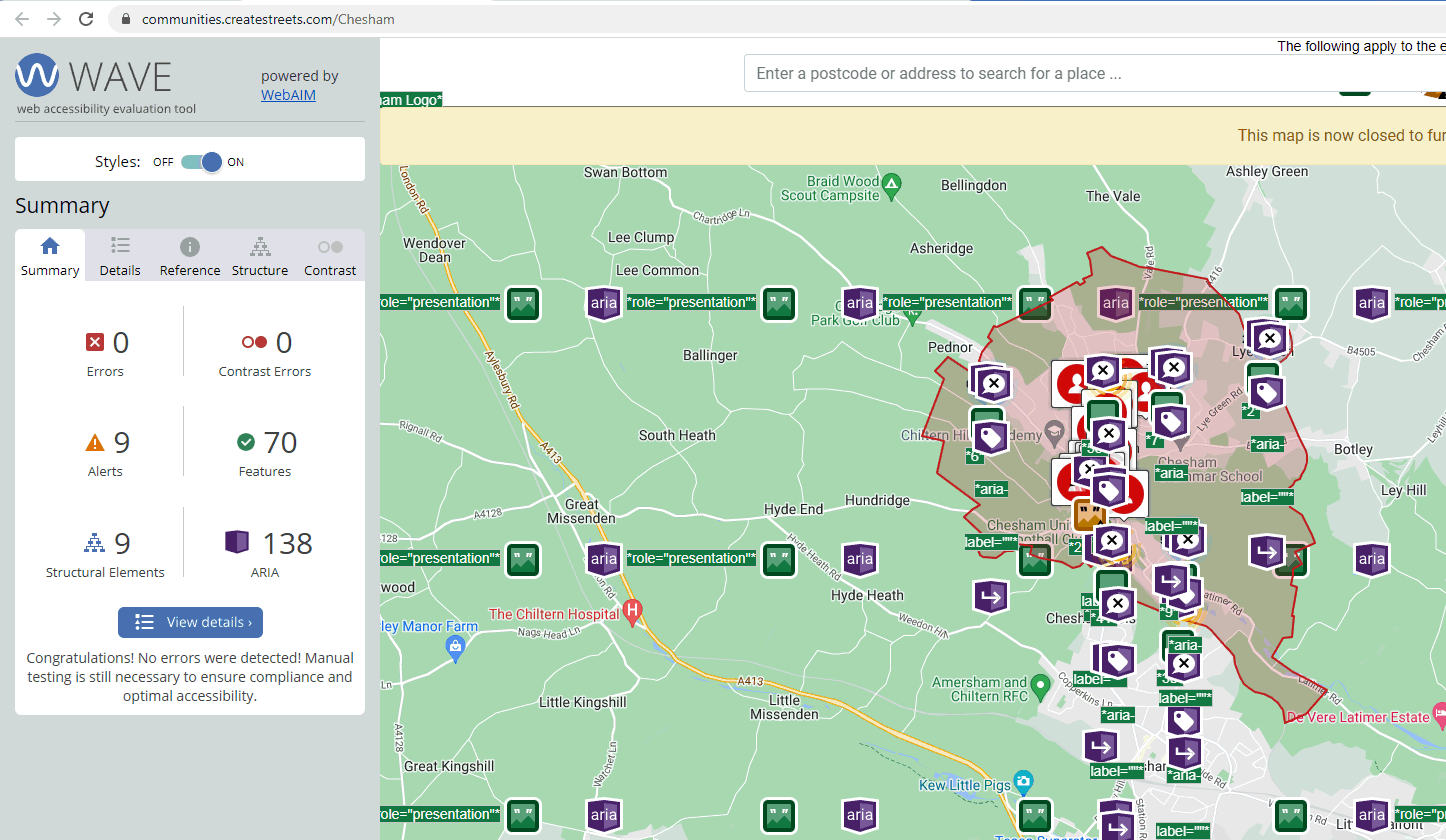Viewport: 1446px width, 840px height.
Task: Click ARIA tabindex arrow icon right of Hyde Heath
Action: pyautogui.click(x=991, y=598)
